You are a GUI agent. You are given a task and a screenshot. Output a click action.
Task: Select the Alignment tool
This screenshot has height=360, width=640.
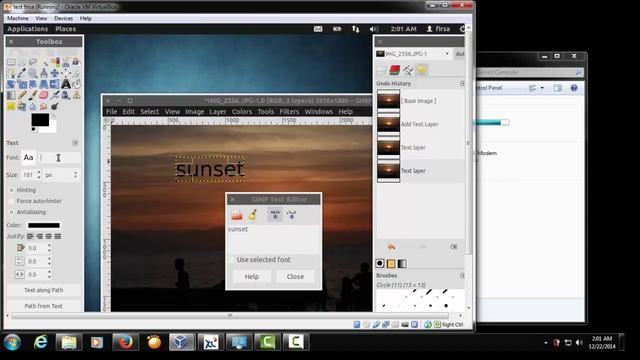click(66, 73)
